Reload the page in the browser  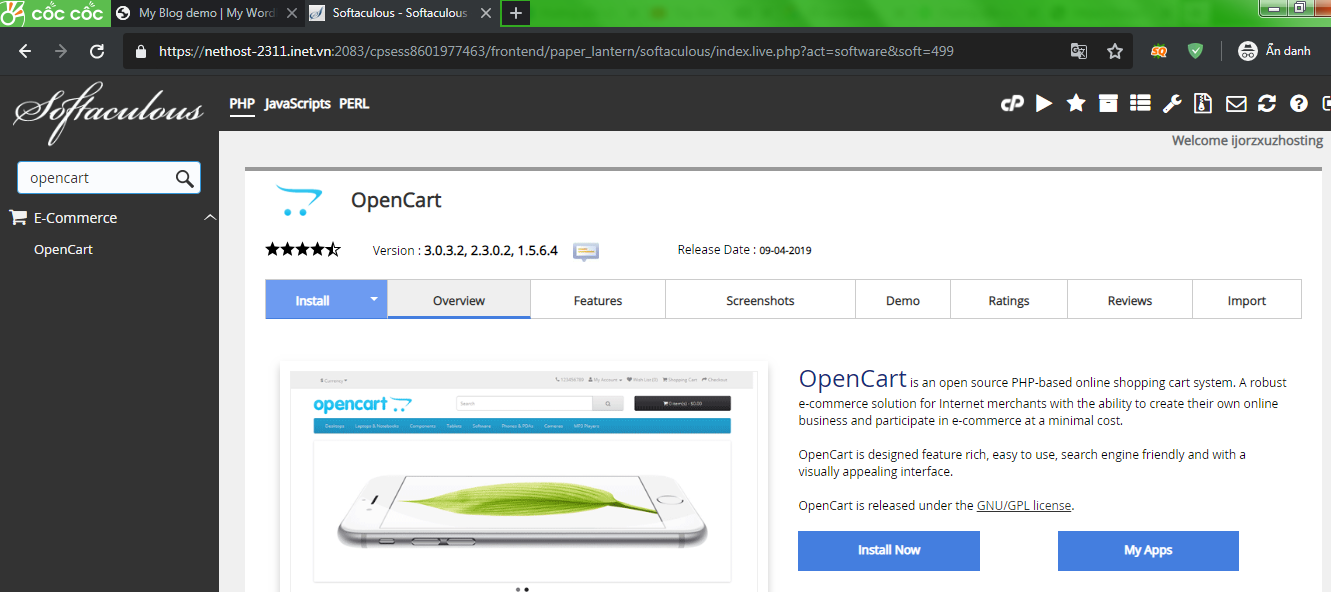point(97,51)
